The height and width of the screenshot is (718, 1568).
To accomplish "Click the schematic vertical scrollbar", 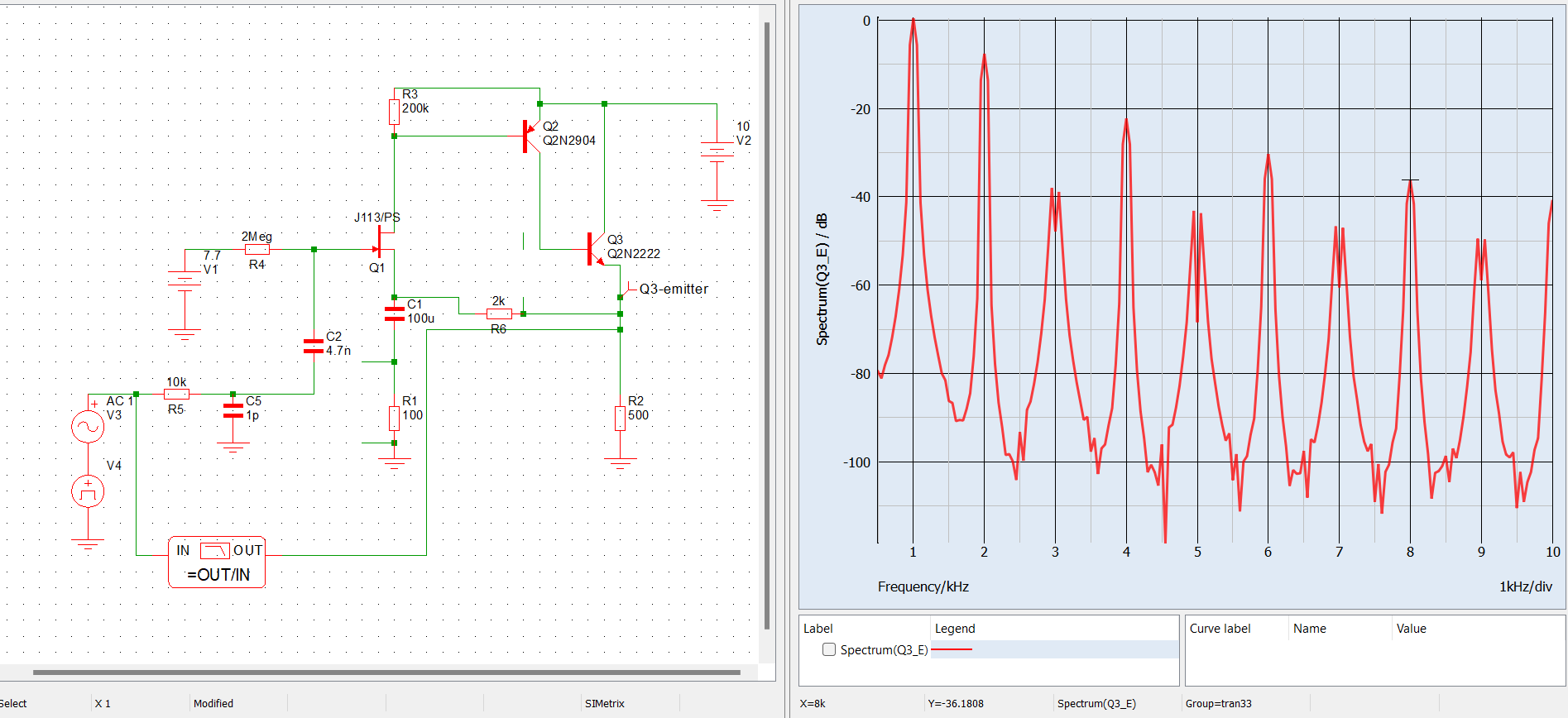I will (767, 326).
